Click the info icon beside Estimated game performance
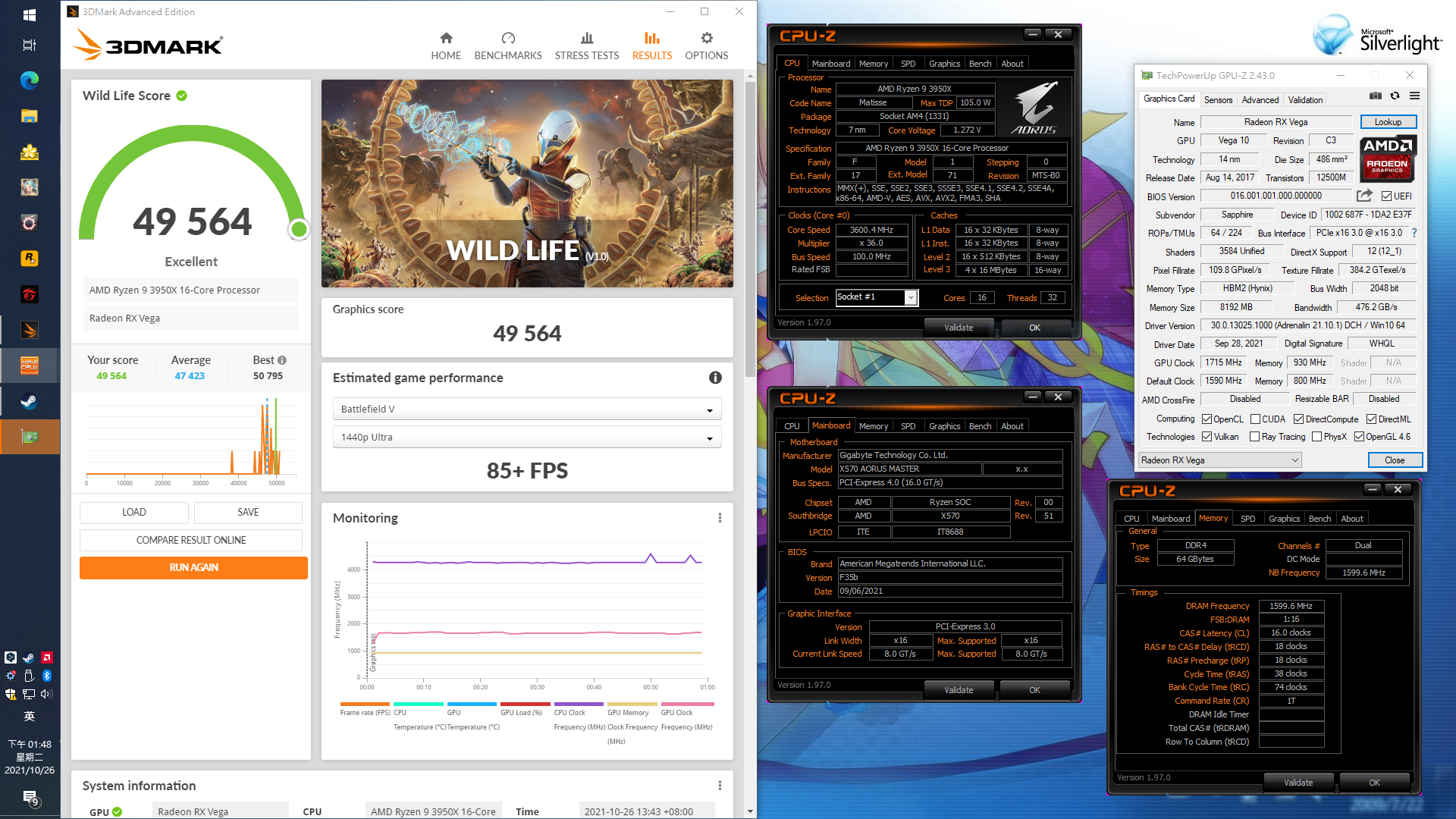 (715, 378)
